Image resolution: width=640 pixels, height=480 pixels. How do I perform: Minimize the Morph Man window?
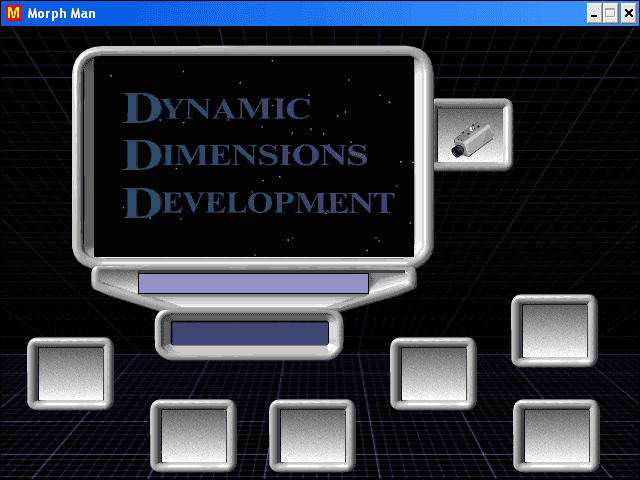pyautogui.click(x=594, y=14)
